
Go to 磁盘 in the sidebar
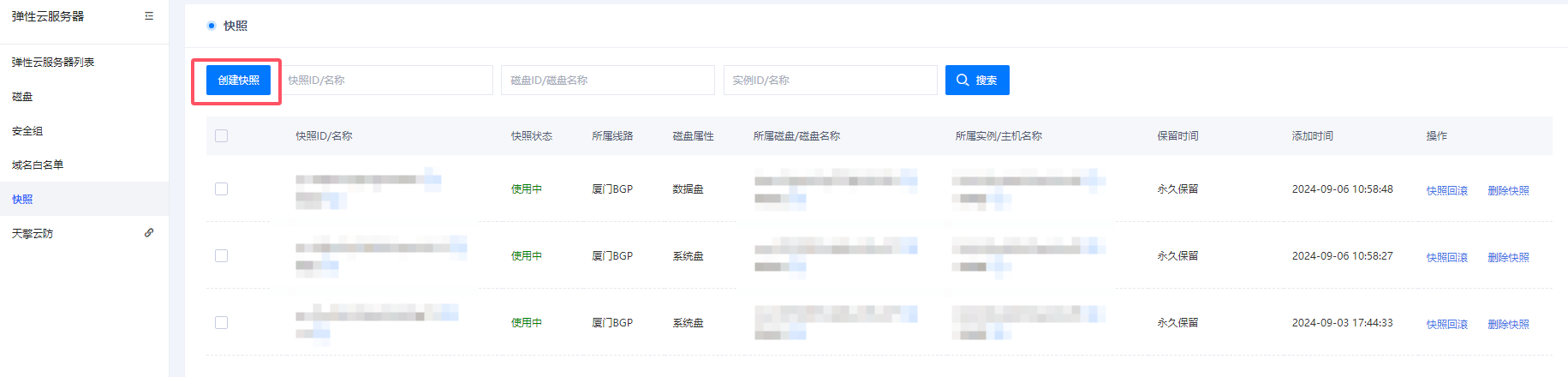tap(22, 97)
